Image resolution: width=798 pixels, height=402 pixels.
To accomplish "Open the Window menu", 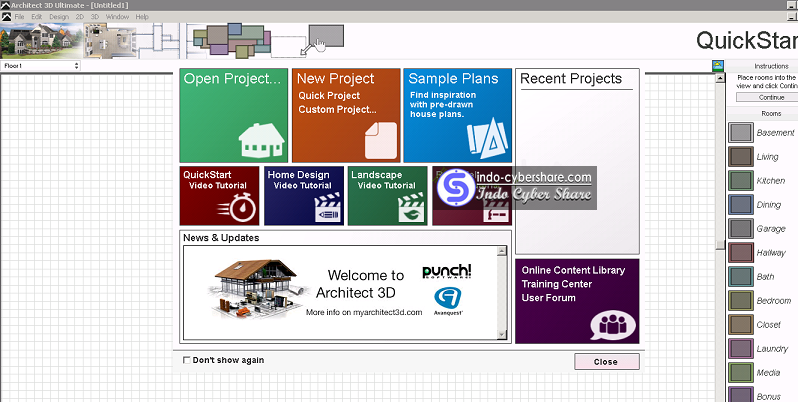I will (118, 17).
